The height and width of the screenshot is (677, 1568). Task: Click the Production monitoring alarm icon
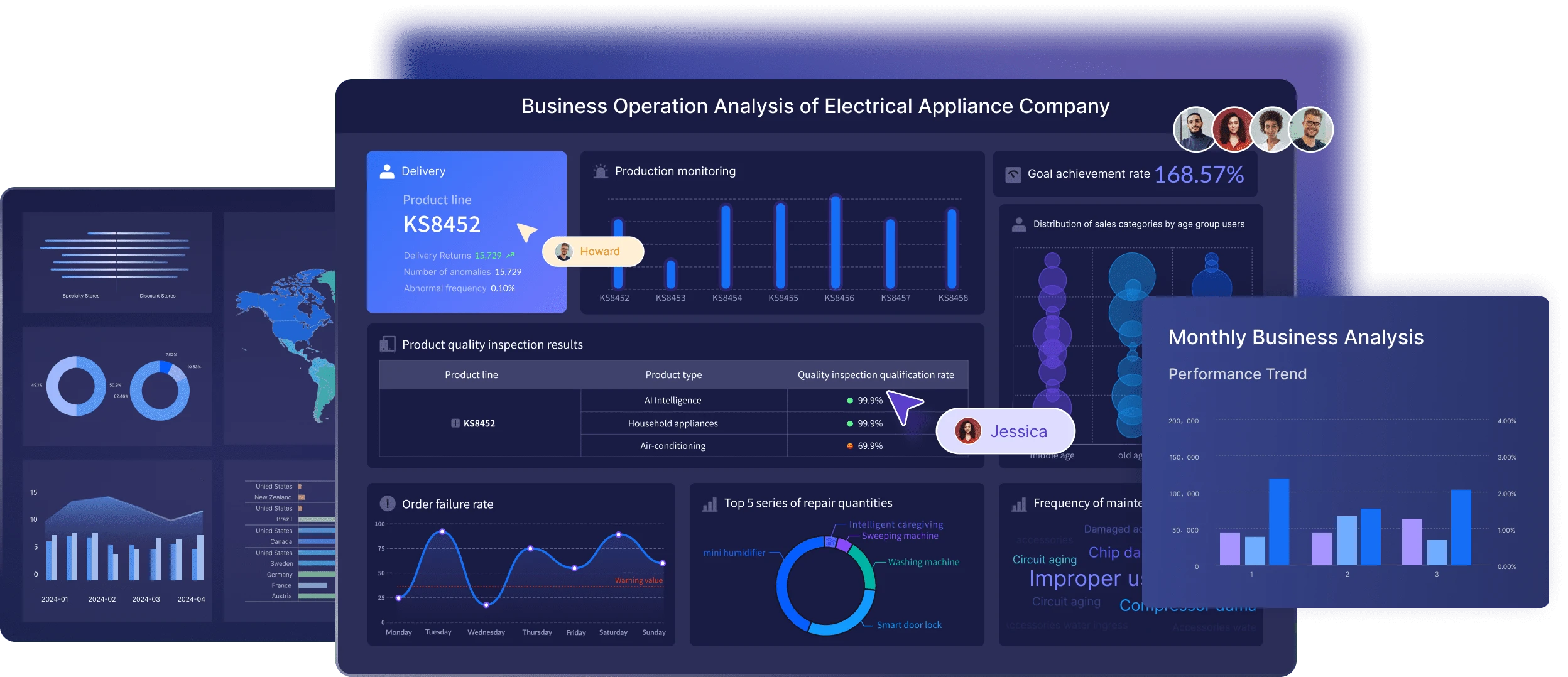pyautogui.click(x=601, y=171)
